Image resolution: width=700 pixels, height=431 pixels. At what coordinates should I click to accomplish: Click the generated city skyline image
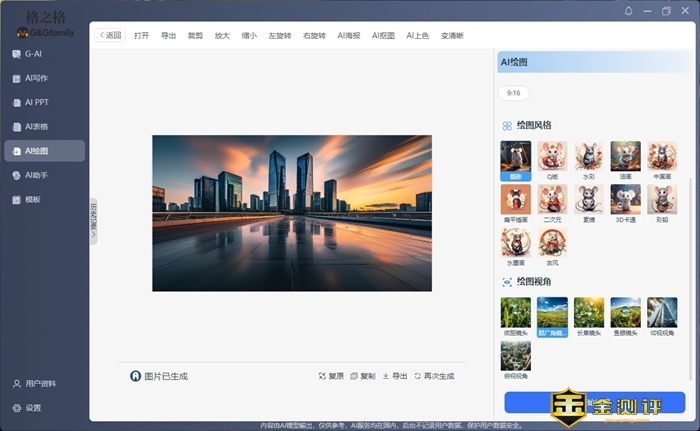coord(291,213)
